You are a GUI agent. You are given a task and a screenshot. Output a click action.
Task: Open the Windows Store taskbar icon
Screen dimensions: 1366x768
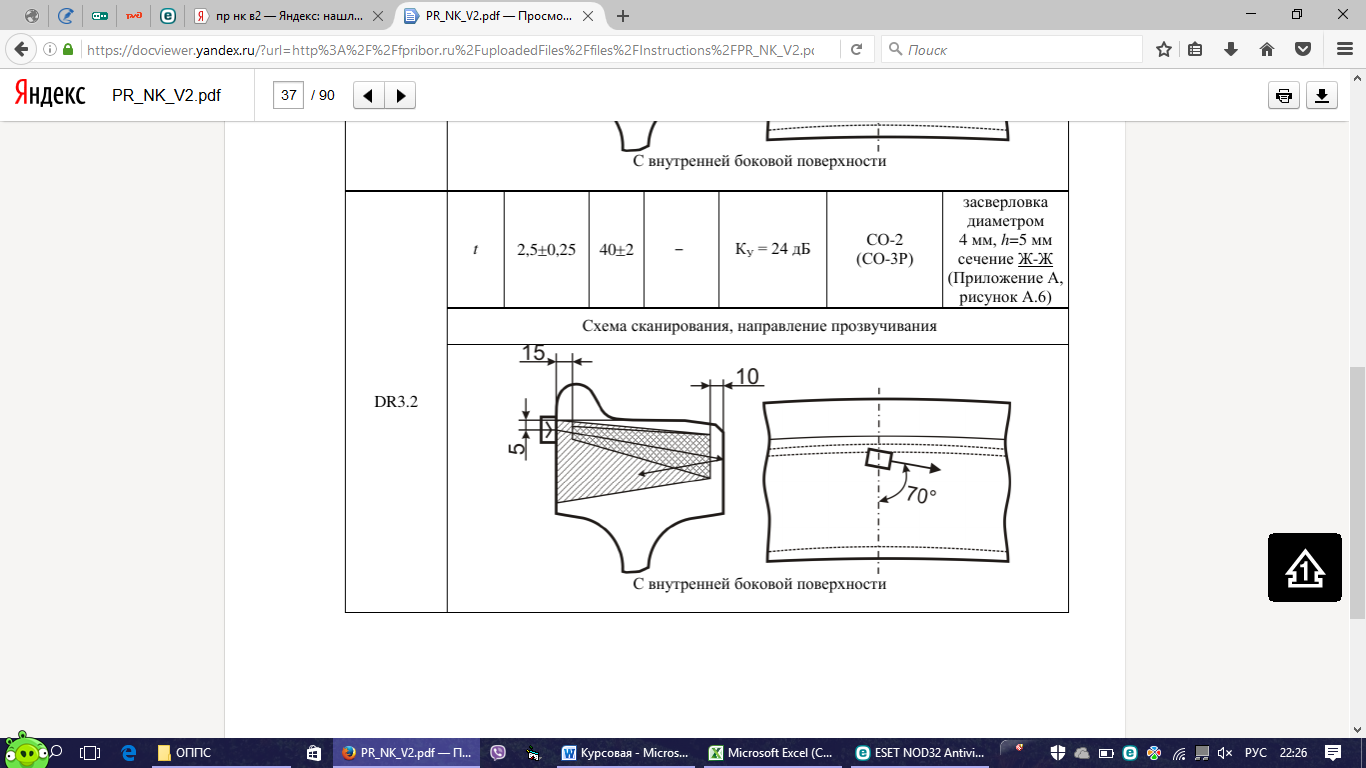(x=313, y=752)
